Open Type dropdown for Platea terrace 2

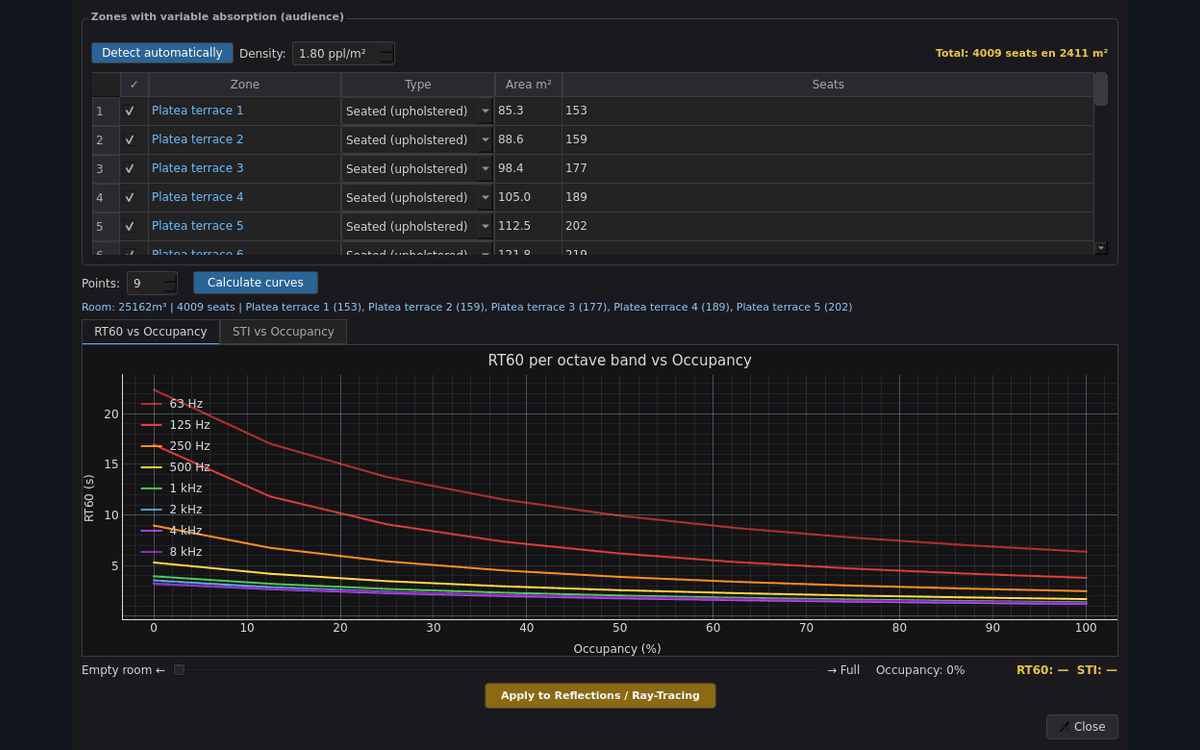(x=418, y=140)
